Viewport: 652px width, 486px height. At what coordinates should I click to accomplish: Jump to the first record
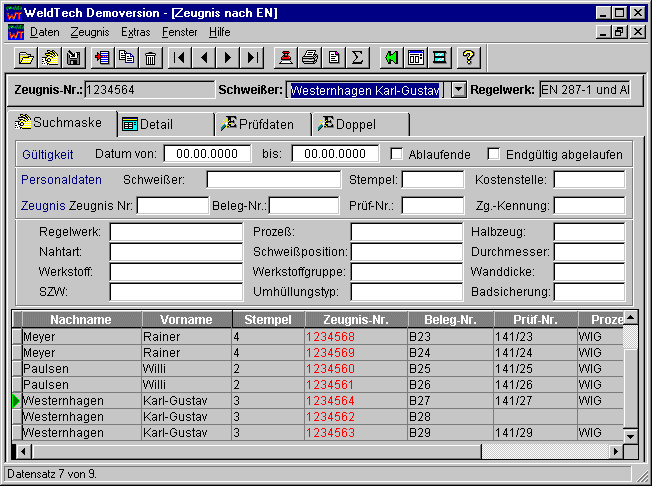[180, 58]
